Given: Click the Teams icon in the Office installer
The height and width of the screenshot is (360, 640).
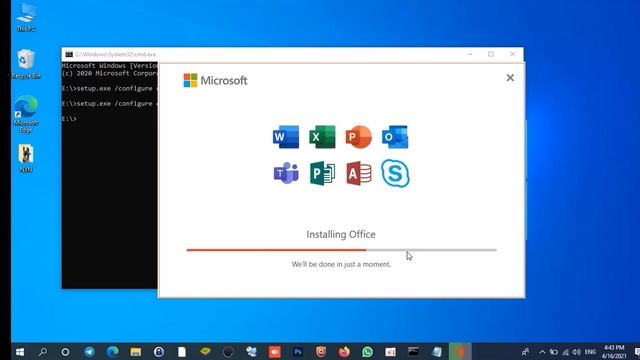Looking at the screenshot, I should [x=286, y=173].
